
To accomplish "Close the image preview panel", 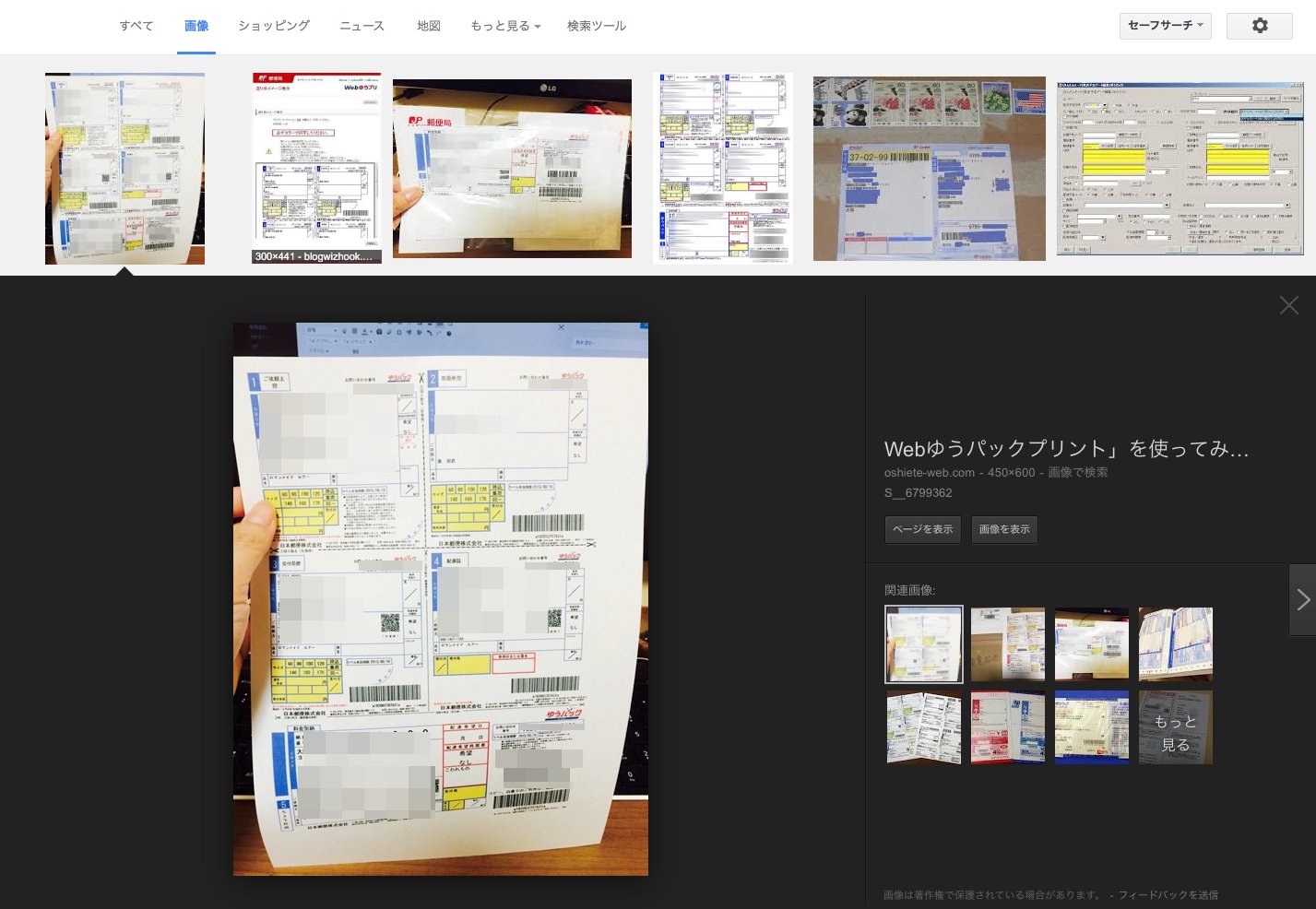I will pos(1288,305).
